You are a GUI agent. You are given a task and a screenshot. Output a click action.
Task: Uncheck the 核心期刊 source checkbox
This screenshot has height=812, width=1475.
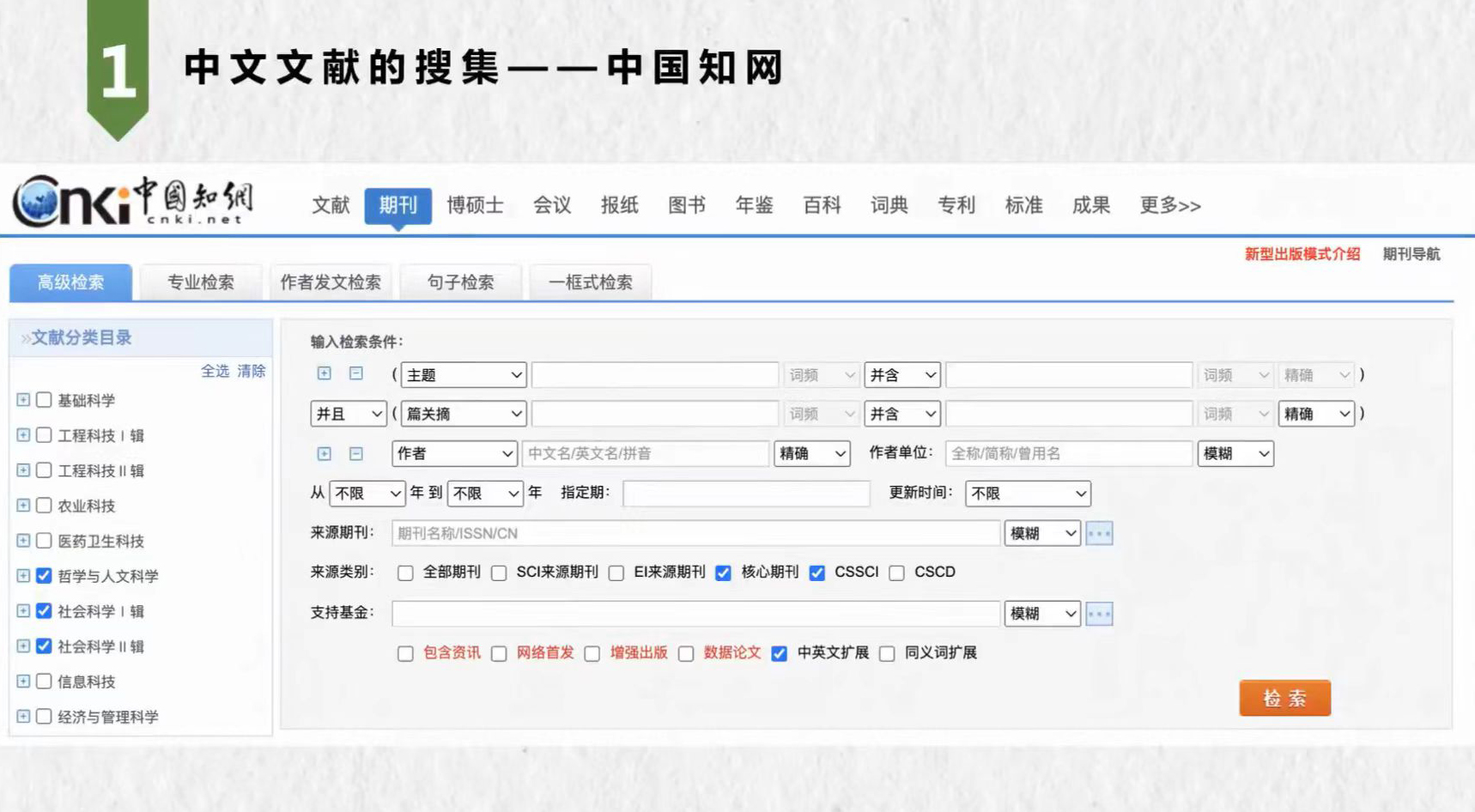point(724,573)
